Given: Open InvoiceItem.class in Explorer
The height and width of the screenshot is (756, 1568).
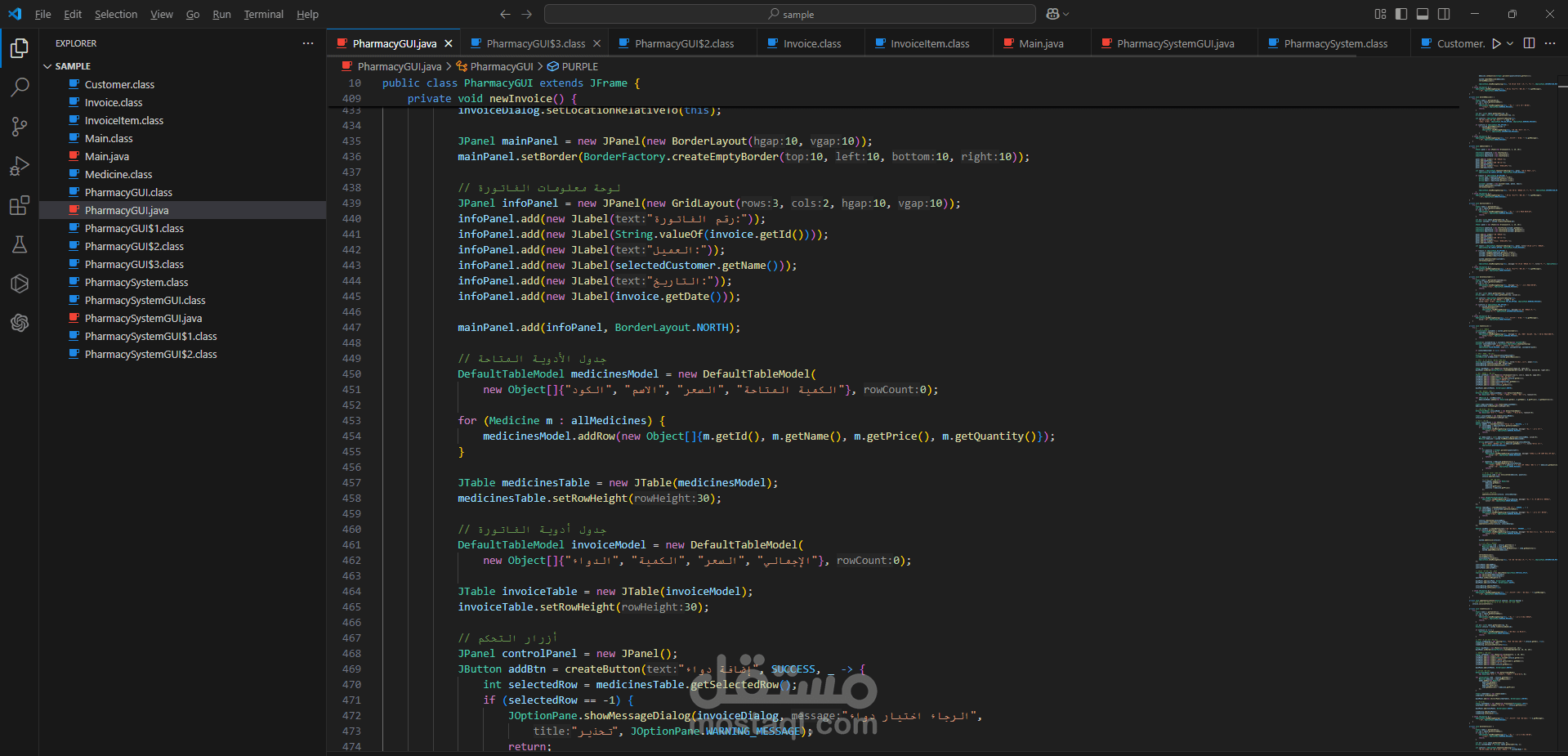Looking at the screenshot, I should coord(124,120).
